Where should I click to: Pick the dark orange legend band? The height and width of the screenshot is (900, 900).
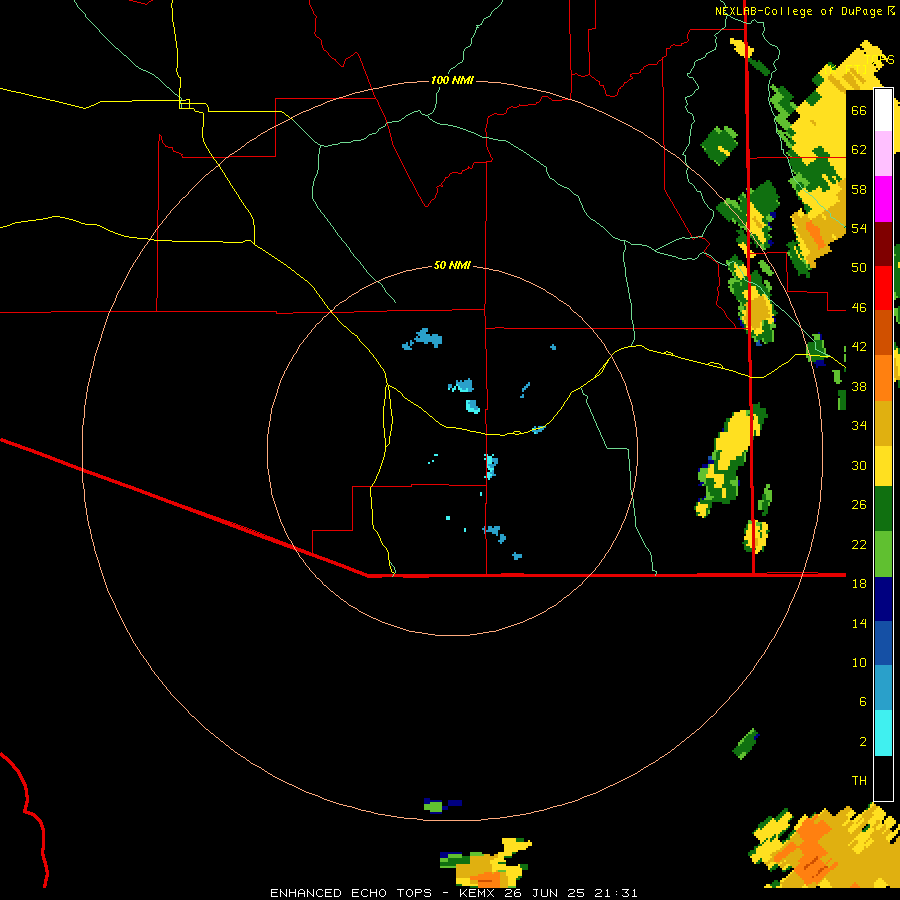[883, 332]
